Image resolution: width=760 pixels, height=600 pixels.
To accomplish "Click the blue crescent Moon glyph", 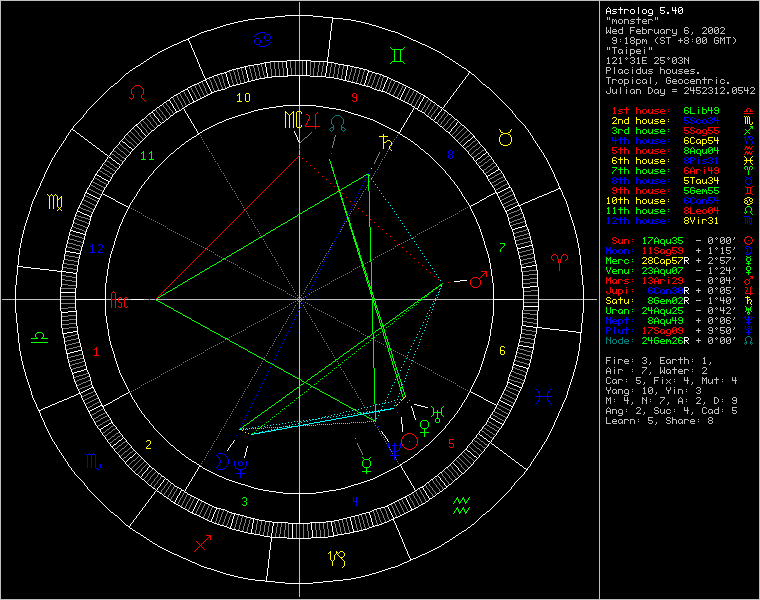I will point(222,461).
